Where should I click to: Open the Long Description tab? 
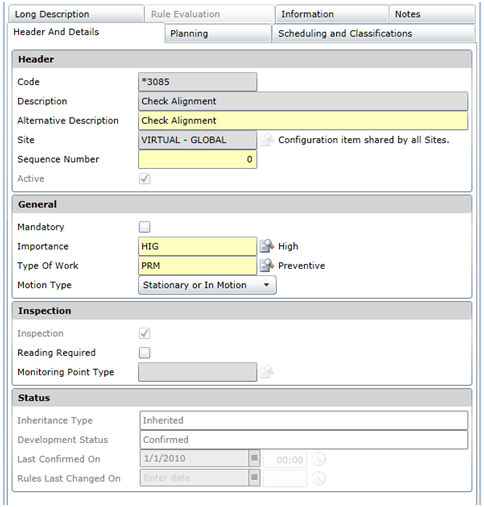[76, 14]
